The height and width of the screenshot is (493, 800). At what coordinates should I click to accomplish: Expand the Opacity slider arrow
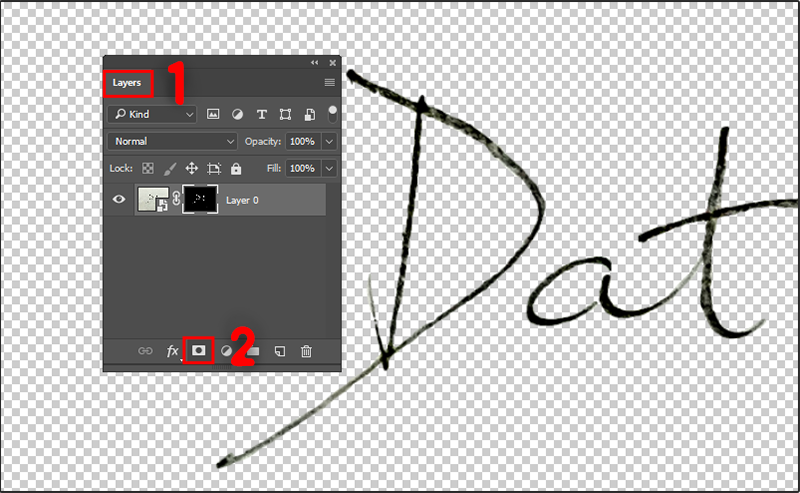(x=330, y=141)
